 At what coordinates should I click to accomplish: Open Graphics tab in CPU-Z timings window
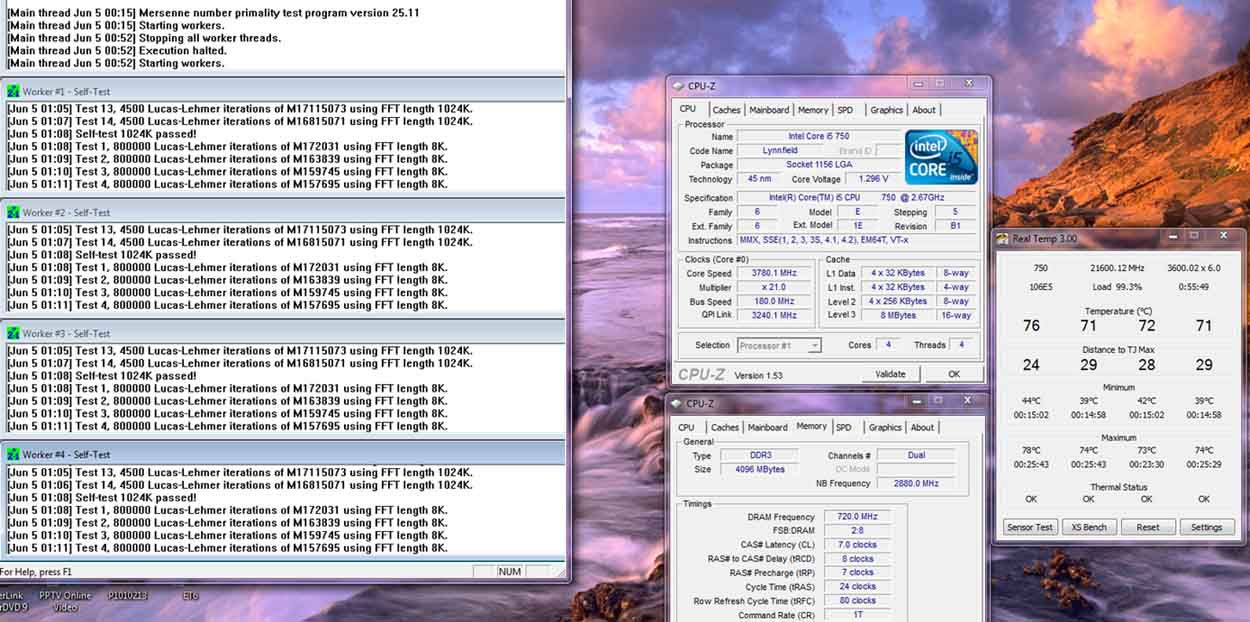884,427
